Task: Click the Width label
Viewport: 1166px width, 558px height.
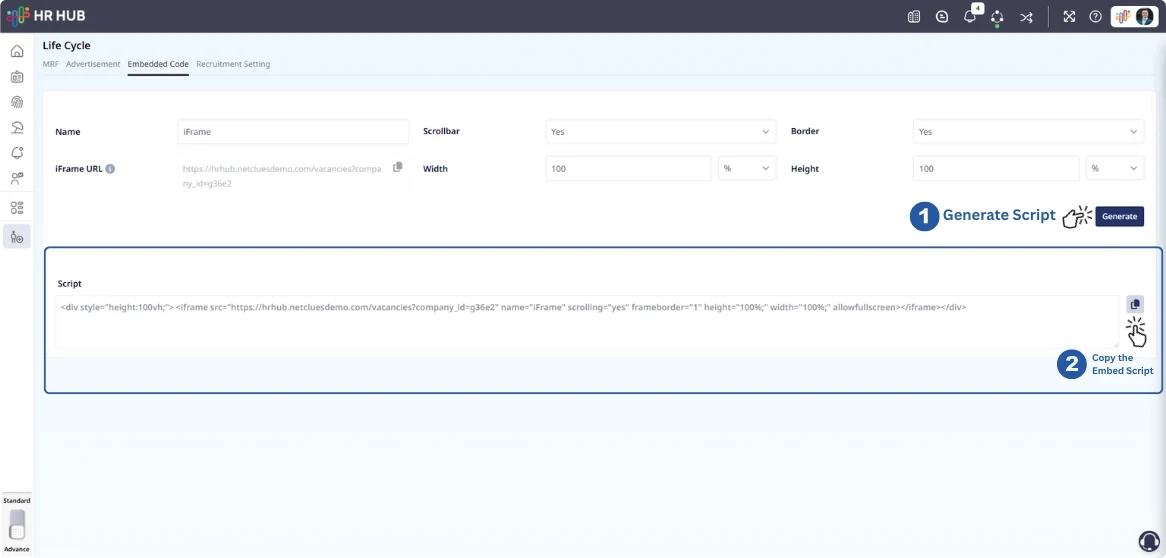Action: tap(436, 169)
